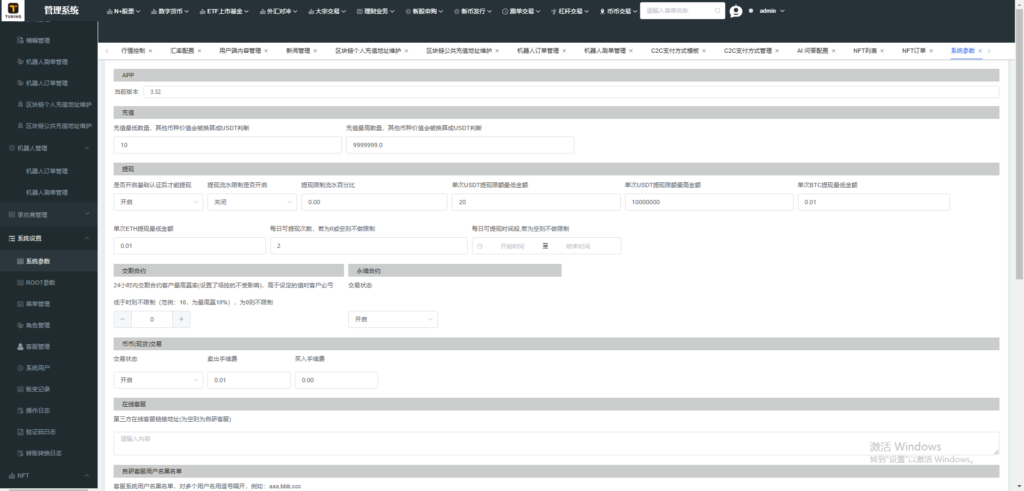Click the page vertical scrollbar
Screen dimensions: 1024x491
pos(1019,143)
